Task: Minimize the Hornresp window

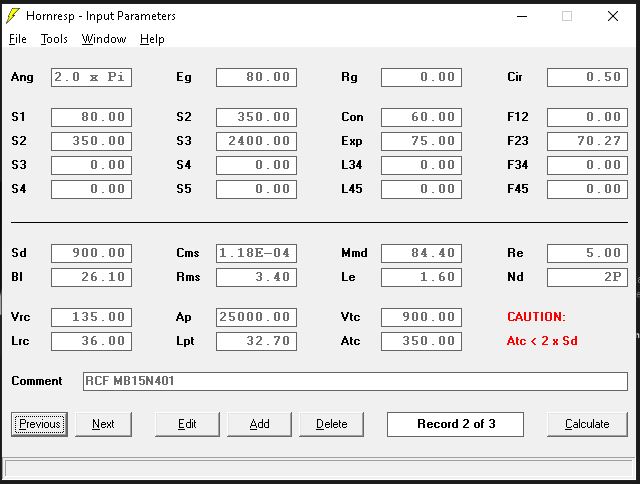Action: (522, 16)
